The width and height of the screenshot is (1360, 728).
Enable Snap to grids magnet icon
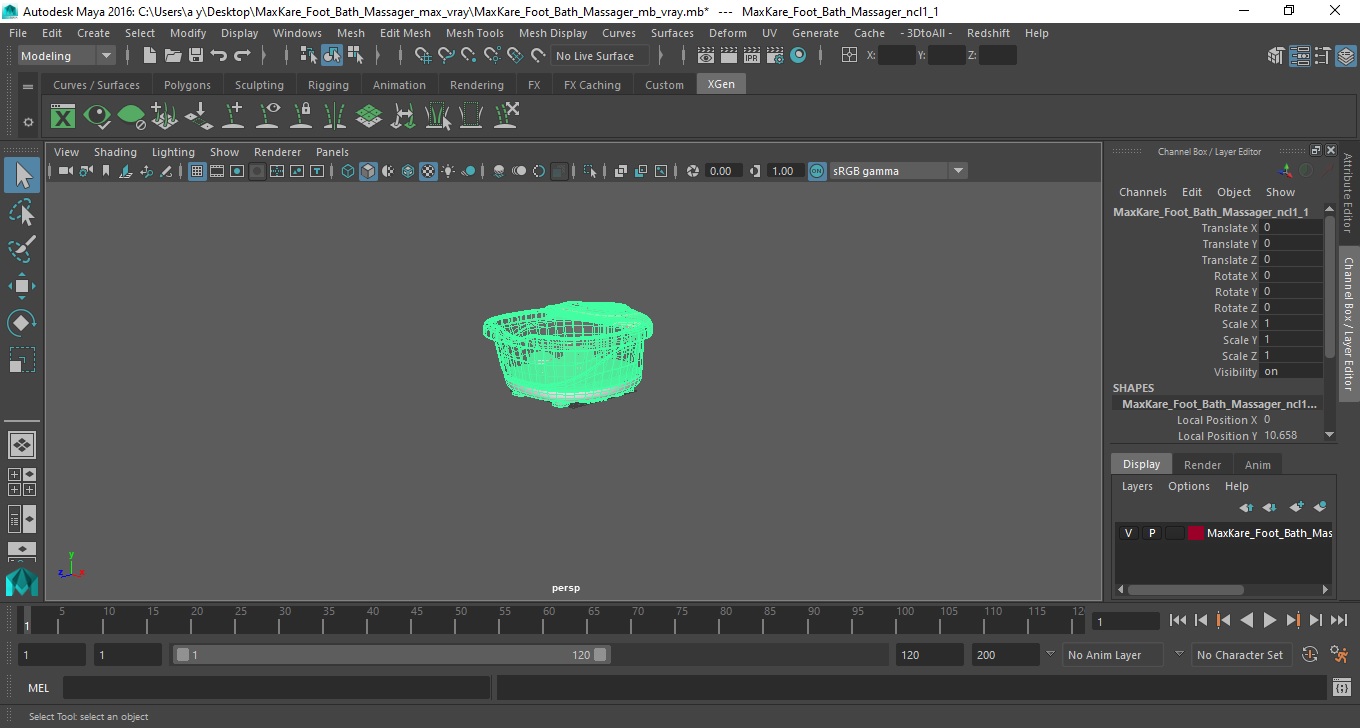(x=423, y=56)
